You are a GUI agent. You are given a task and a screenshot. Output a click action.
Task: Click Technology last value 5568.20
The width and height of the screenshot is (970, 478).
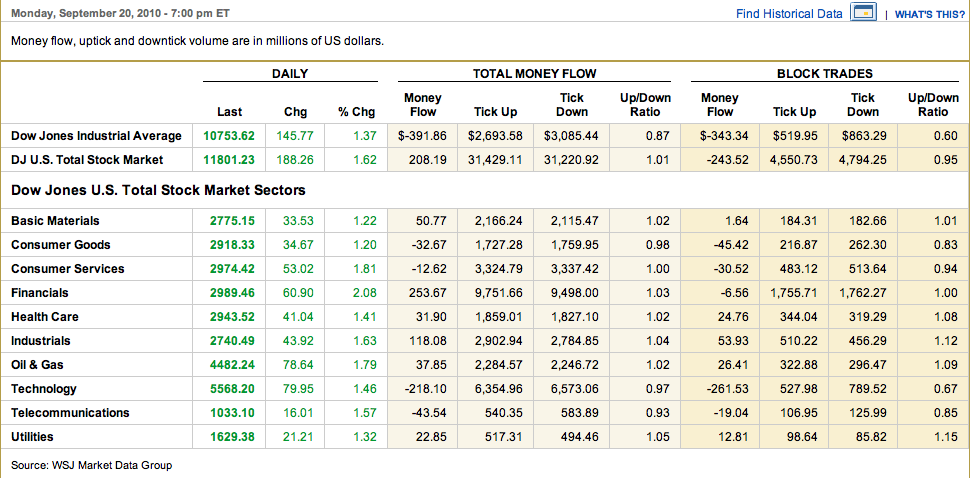coord(232,389)
